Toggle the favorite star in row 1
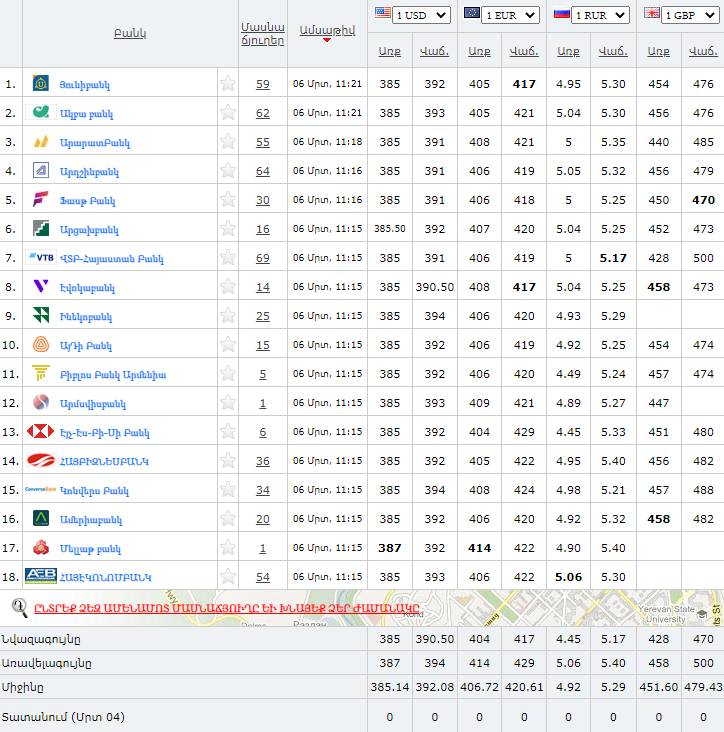The image size is (724, 732). pyautogui.click(x=228, y=84)
